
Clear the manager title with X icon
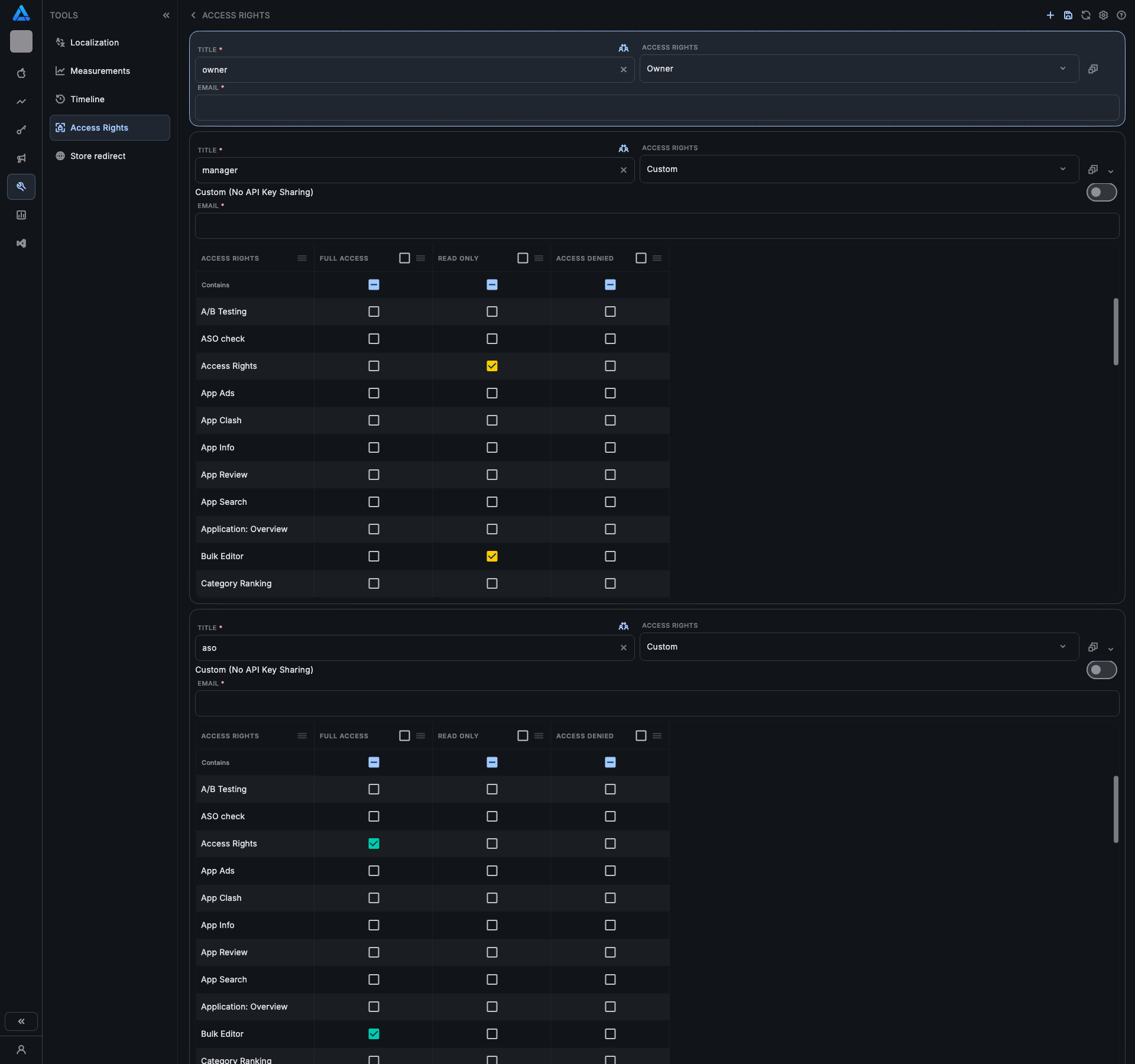pyautogui.click(x=623, y=170)
